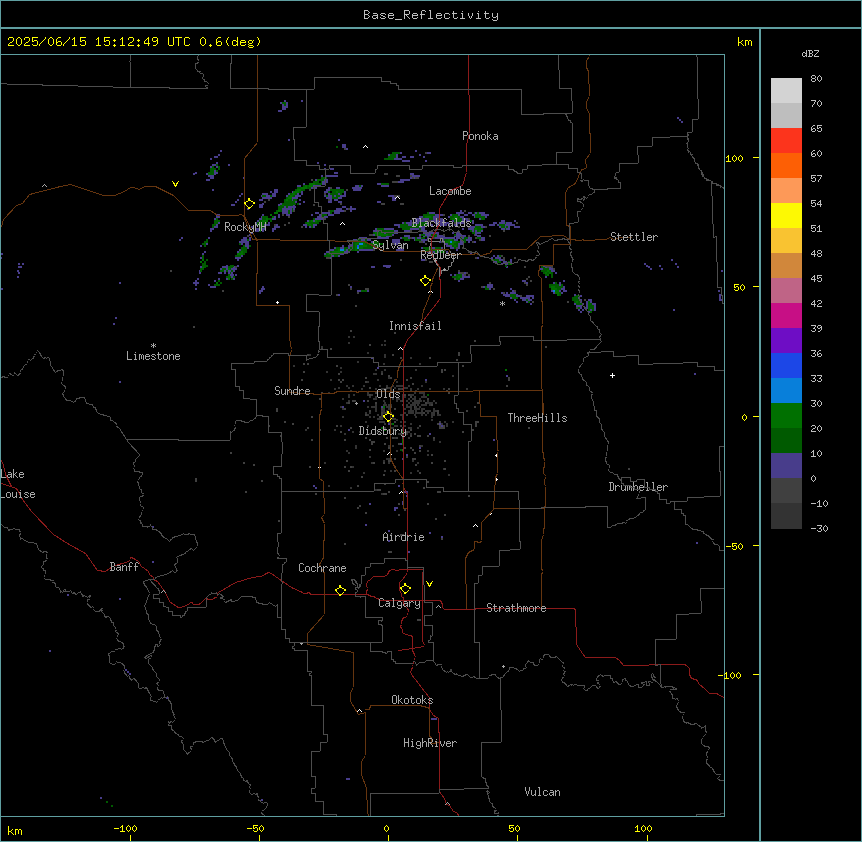Select the yellow diamond marker near Cochrane
Screen dimensions: 862x842
click(x=340, y=590)
